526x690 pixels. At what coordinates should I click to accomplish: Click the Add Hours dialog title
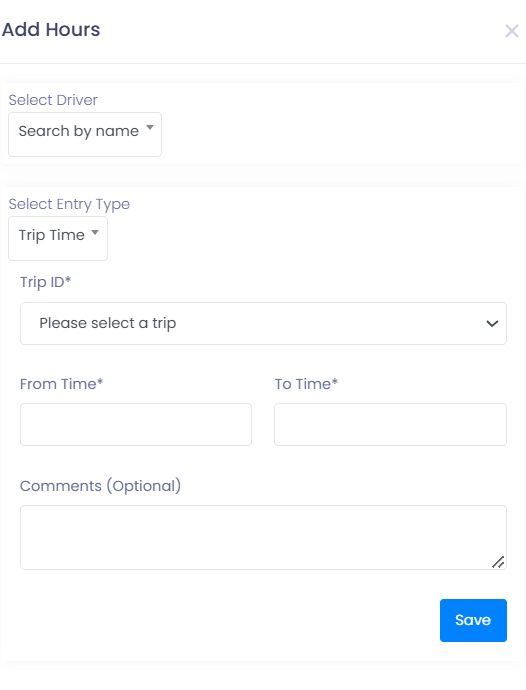pyautogui.click(x=51, y=30)
